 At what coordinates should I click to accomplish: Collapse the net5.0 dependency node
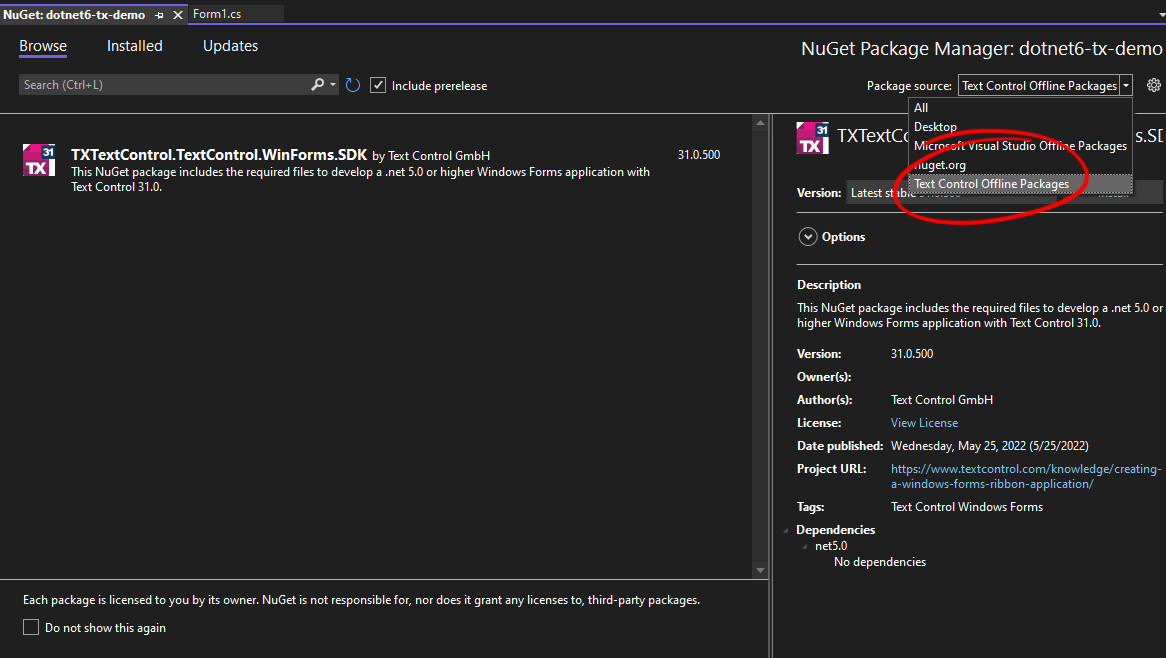click(x=805, y=546)
